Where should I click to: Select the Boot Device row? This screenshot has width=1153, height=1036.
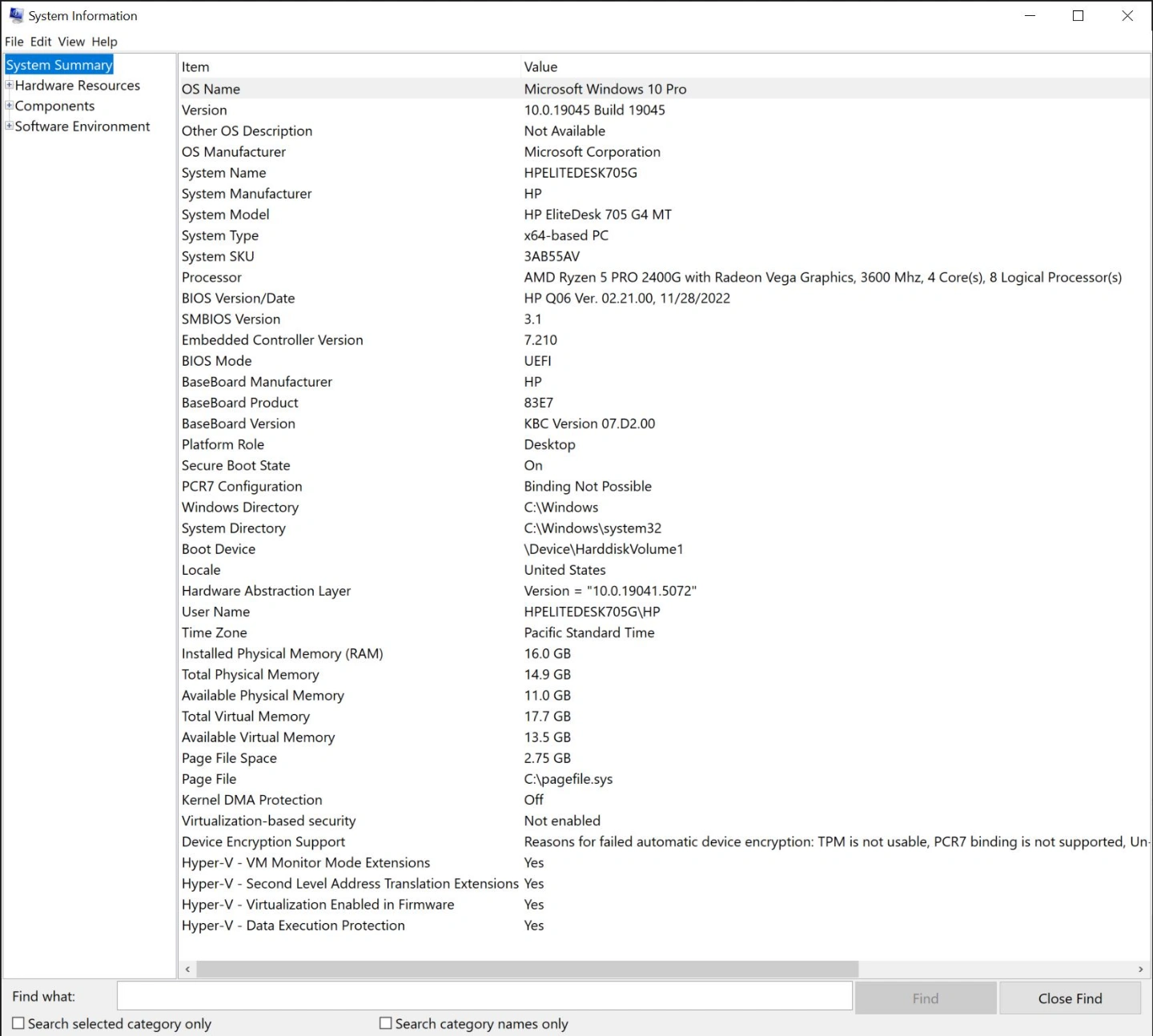pyautogui.click(x=665, y=548)
